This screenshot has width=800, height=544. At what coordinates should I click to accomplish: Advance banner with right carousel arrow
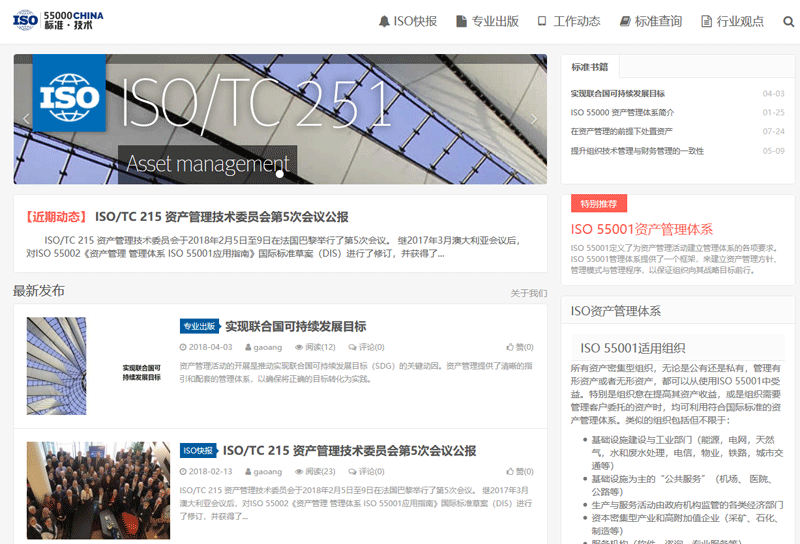(x=534, y=119)
